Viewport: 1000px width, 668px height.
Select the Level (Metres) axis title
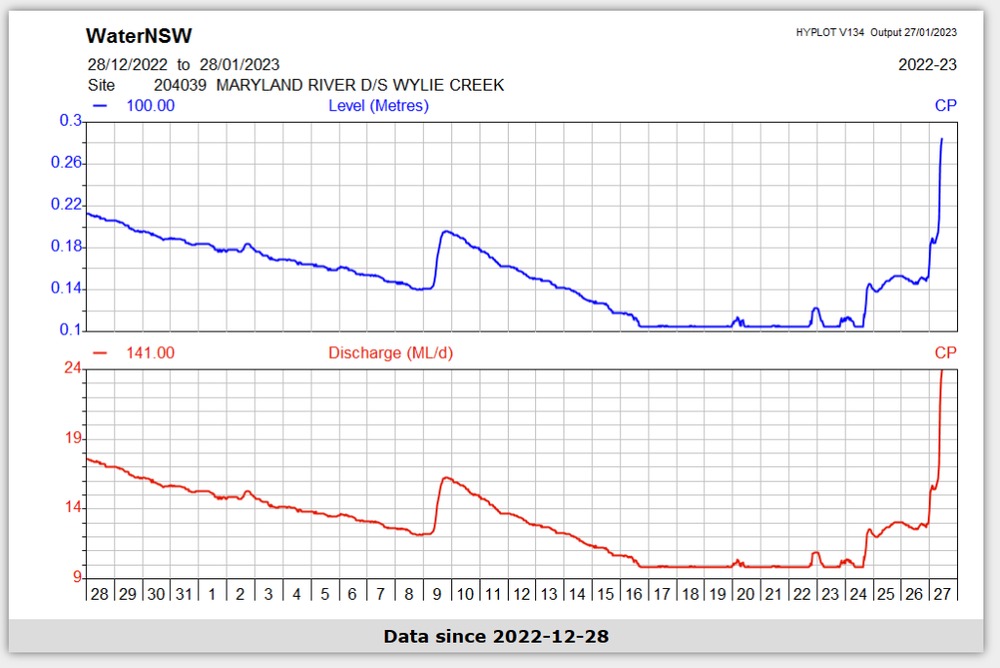(x=378, y=105)
